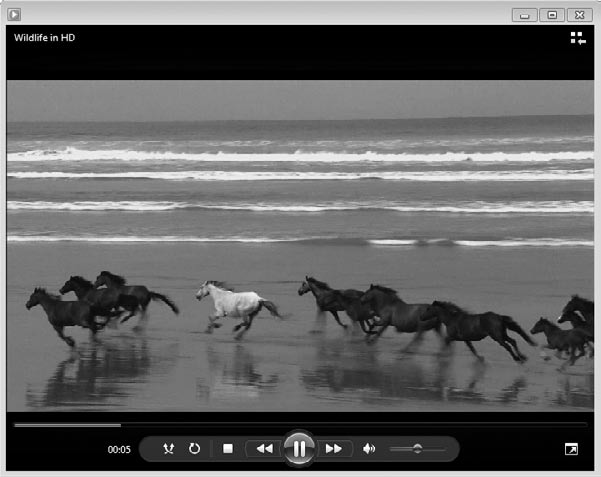Click the 00:05 elapsed time display
This screenshot has width=601, height=477.
point(119,450)
